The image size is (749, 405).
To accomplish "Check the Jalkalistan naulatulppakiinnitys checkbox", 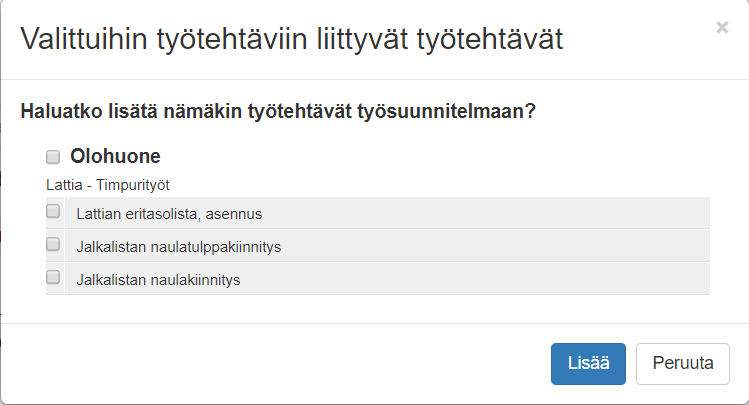I will pos(53,244).
